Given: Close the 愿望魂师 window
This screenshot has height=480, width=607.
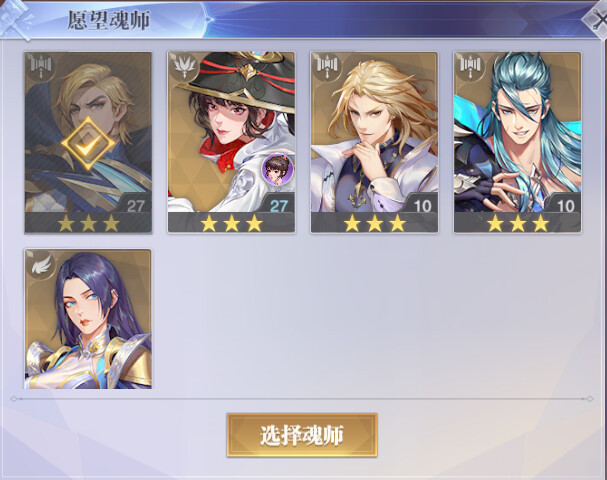Looking at the screenshot, I should pos(597,19).
